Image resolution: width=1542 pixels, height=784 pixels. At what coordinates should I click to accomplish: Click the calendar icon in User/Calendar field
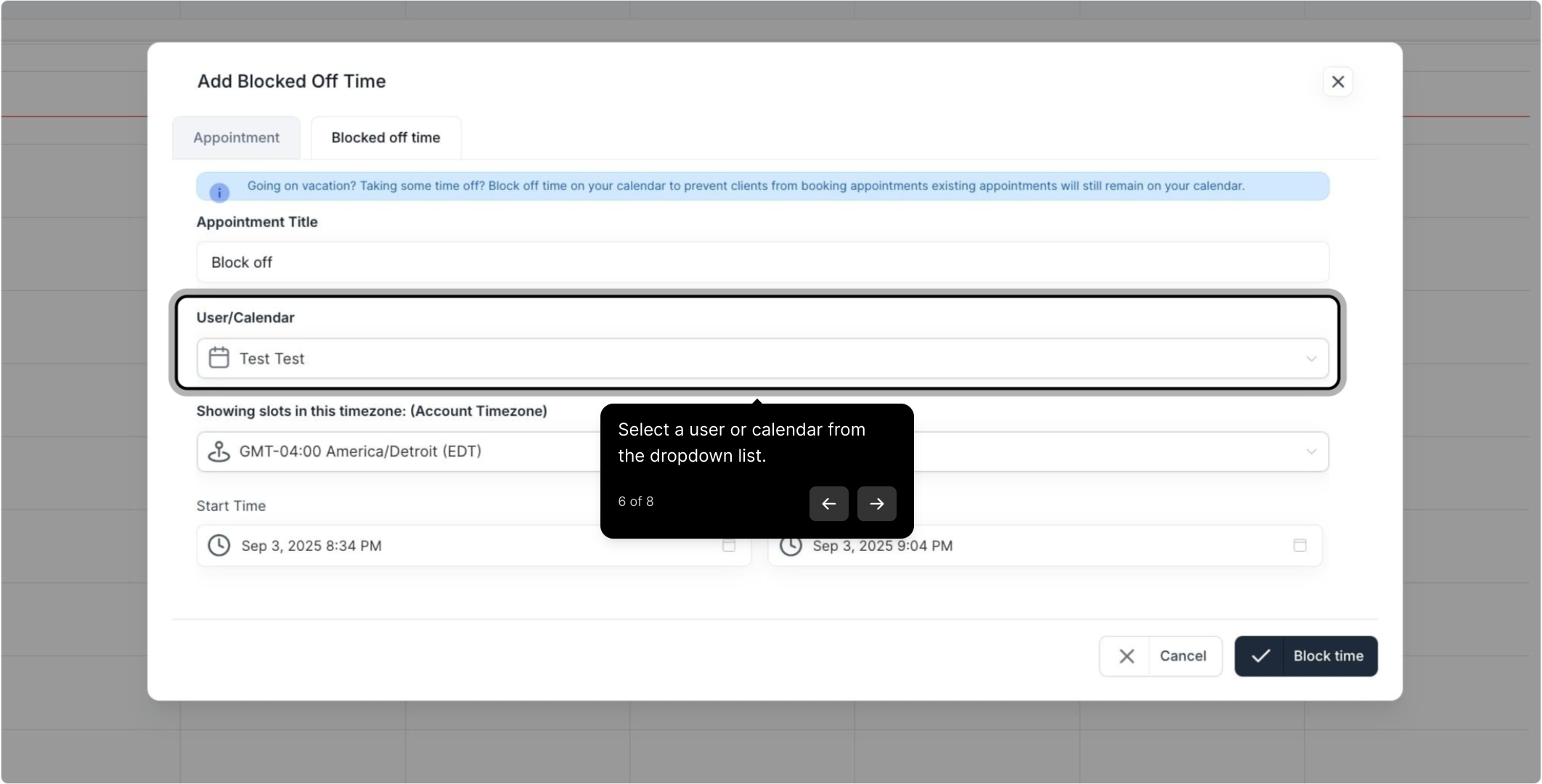pyautogui.click(x=219, y=358)
